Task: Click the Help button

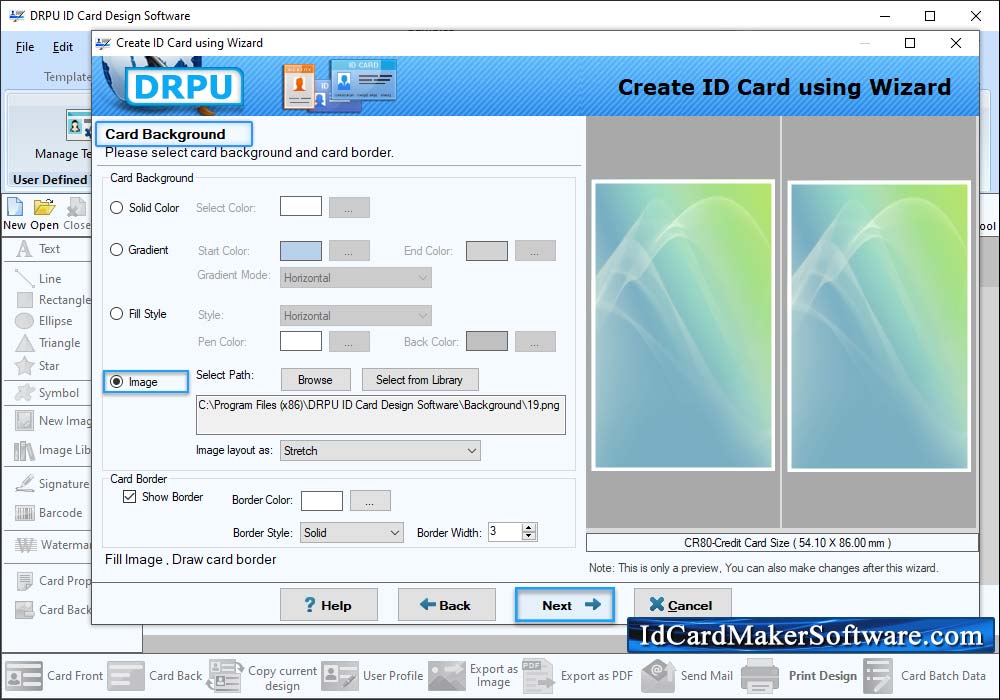Action: pos(328,605)
